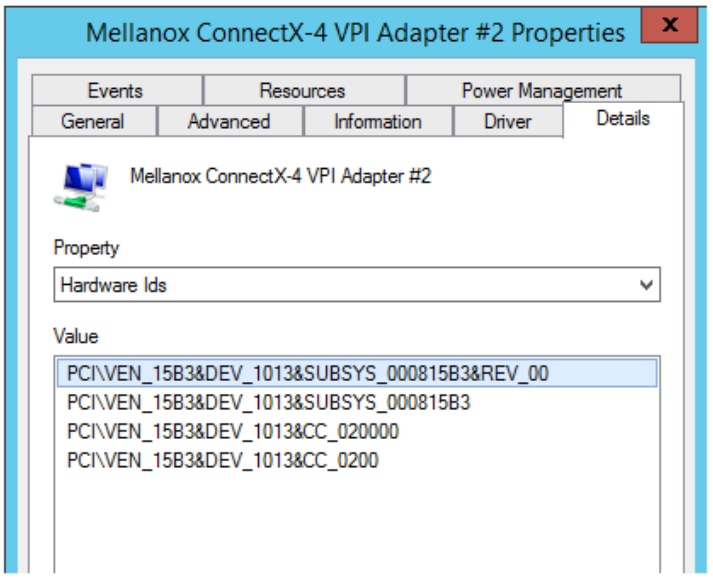The image size is (713, 578).
Task: Click the network adapter icon
Action: pos(80,187)
